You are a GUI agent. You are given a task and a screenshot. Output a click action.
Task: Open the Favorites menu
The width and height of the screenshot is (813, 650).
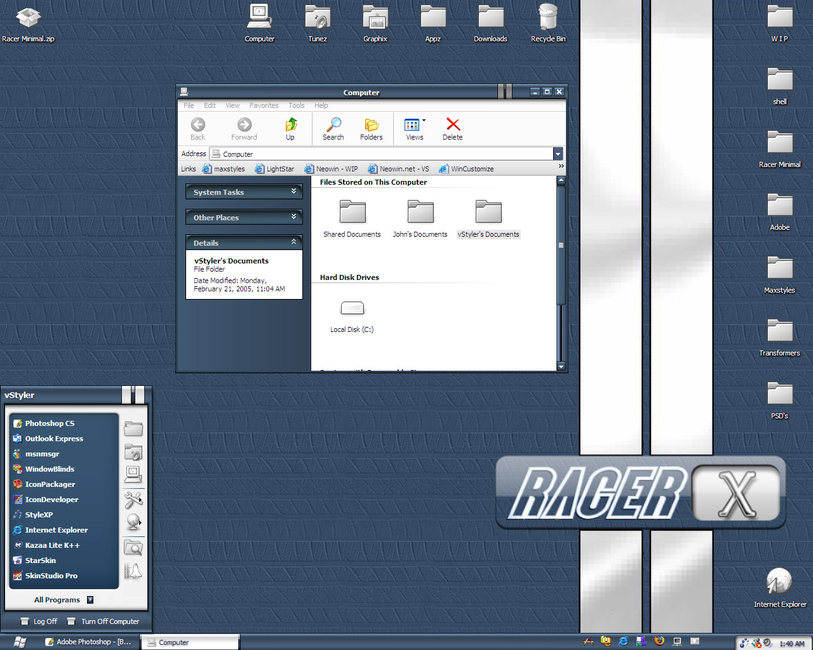pyautogui.click(x=264, y=105)
